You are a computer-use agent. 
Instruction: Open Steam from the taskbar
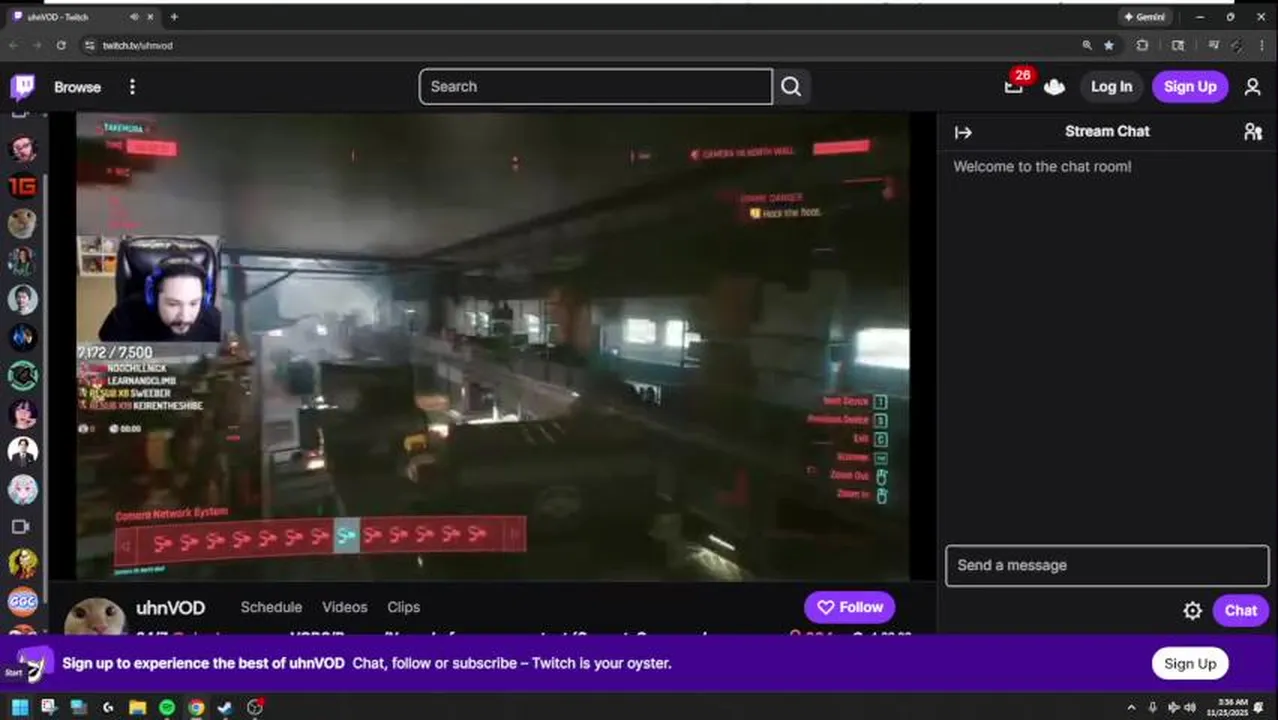[x=226, y=708]
